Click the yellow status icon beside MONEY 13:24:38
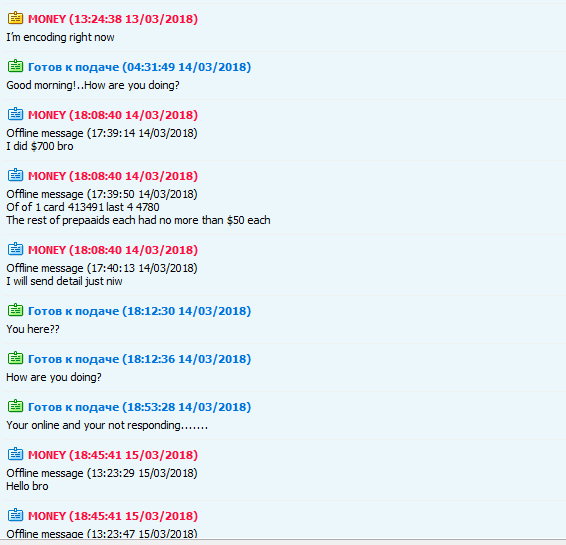The height and width of the screenshot is (545, 566). pos(15,18)
